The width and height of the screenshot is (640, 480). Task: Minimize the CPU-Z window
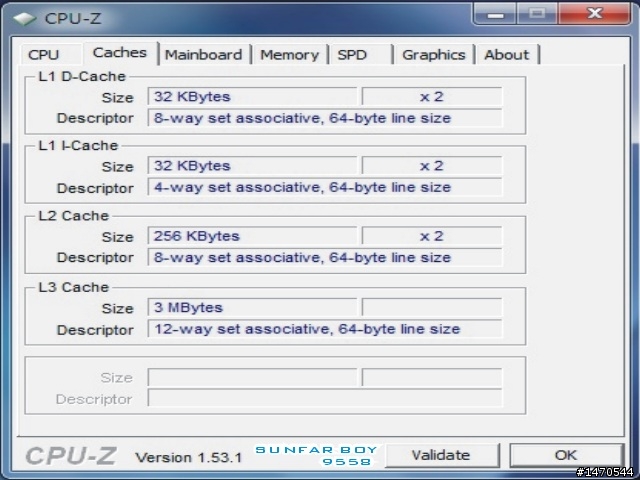495,14
